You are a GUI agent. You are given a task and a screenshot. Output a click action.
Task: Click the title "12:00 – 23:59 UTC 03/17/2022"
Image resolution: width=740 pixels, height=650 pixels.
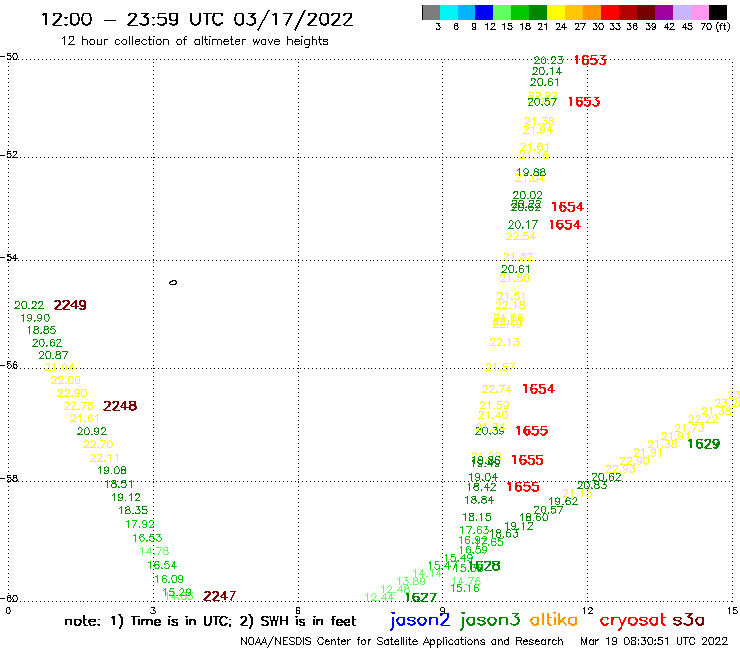click(x=197, y=20)
